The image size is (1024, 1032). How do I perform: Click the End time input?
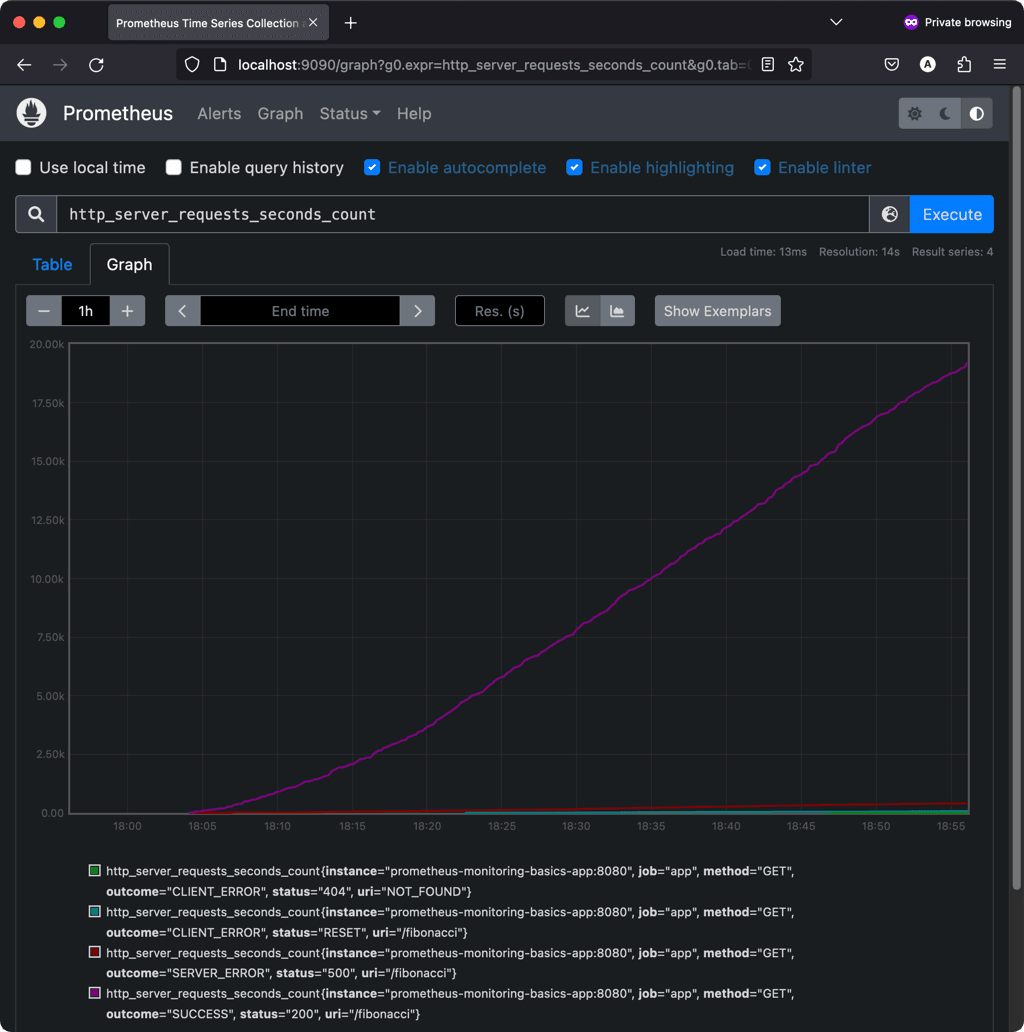(x=300, y=311)
